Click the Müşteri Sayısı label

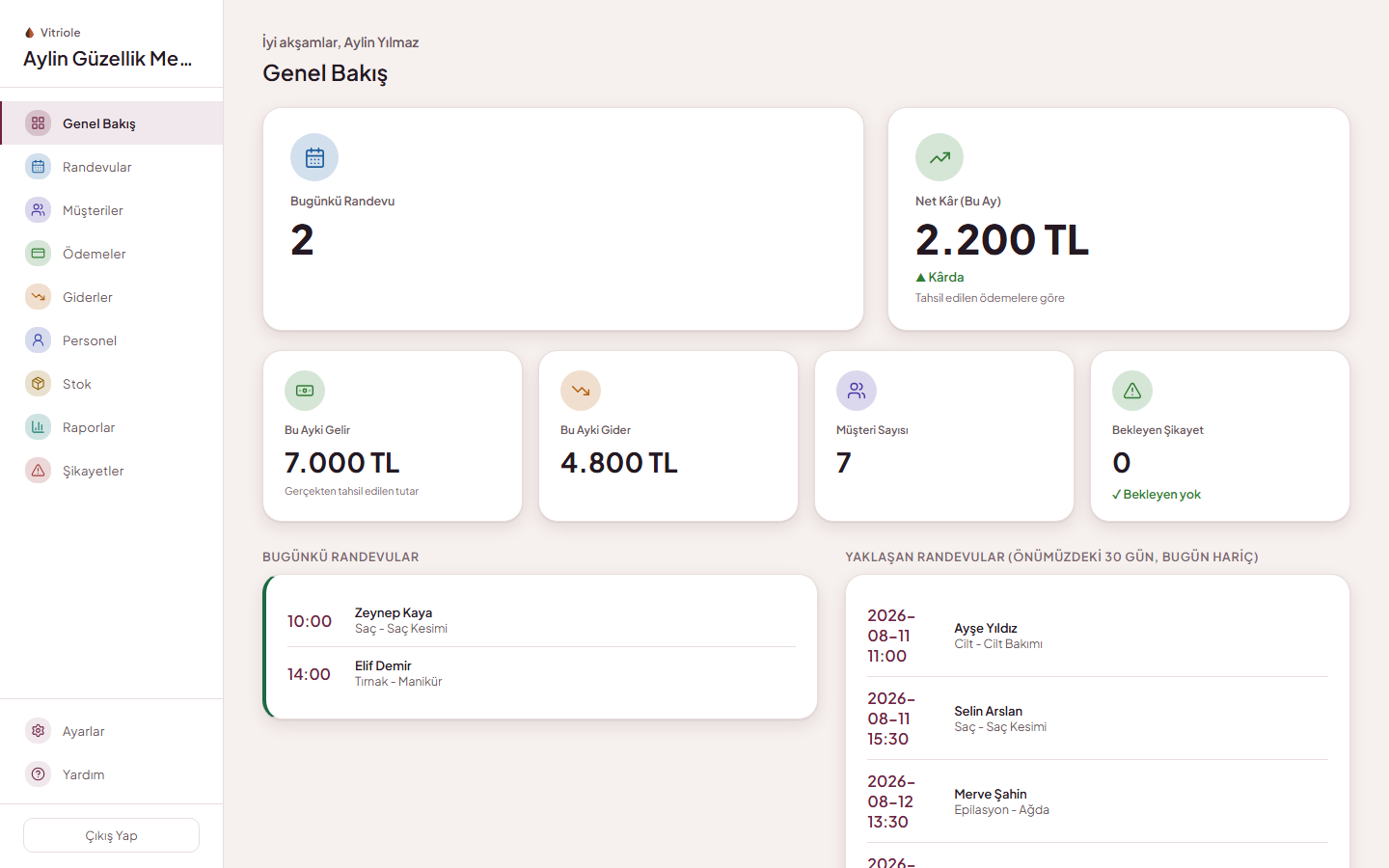[872, 430]
